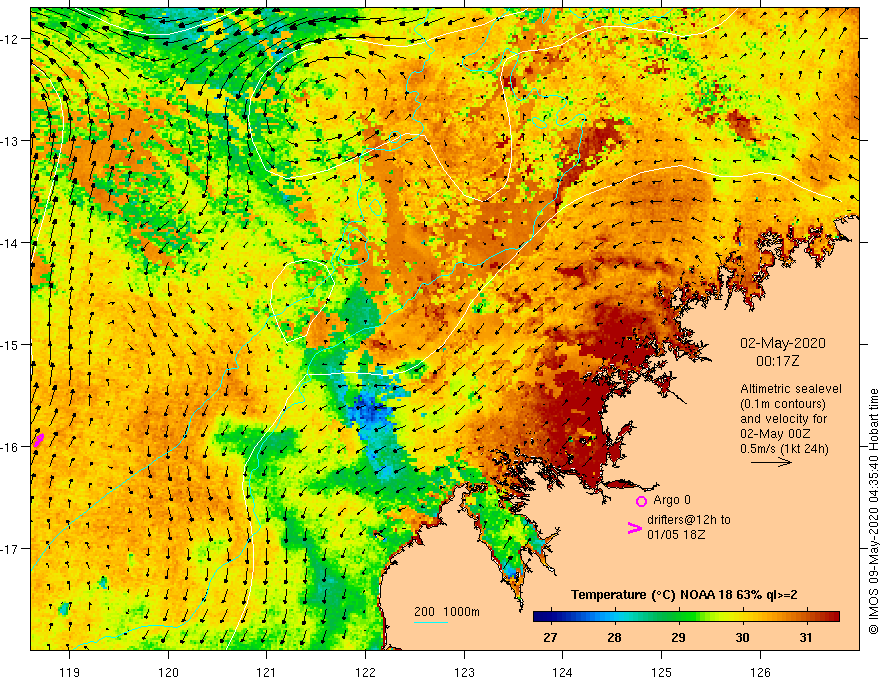
Task: Click the longitude label 122
Action: pos(365,672)
